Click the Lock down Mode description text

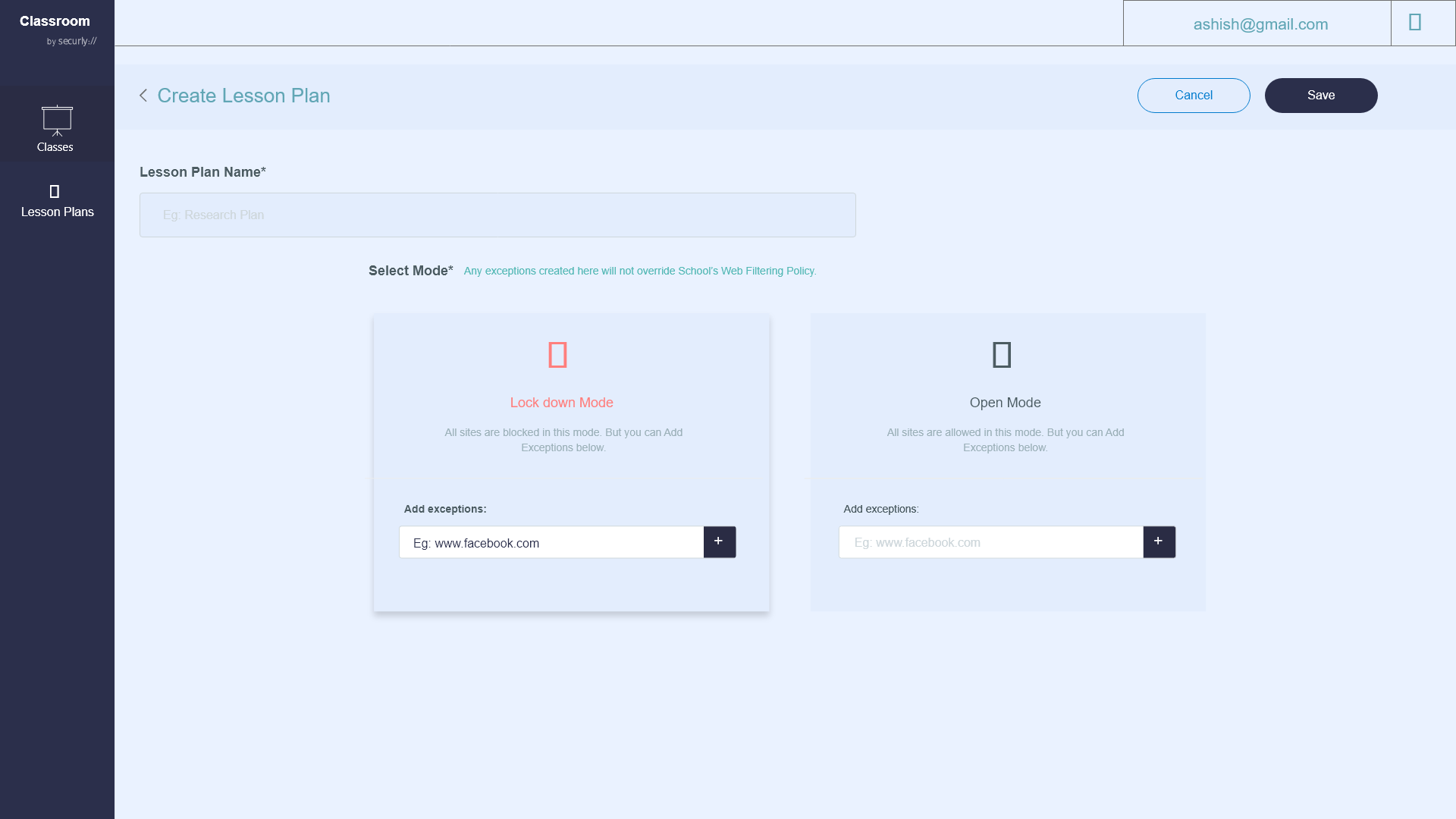click(x=563, y=440)
